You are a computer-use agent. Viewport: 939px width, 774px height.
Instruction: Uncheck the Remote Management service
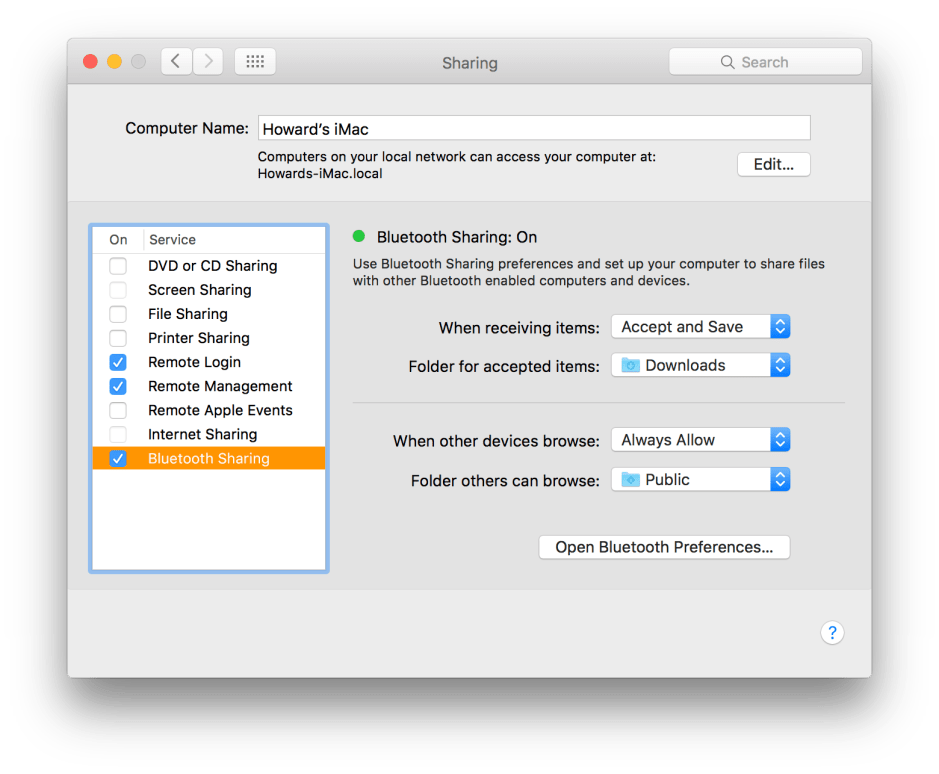(118, 386)
